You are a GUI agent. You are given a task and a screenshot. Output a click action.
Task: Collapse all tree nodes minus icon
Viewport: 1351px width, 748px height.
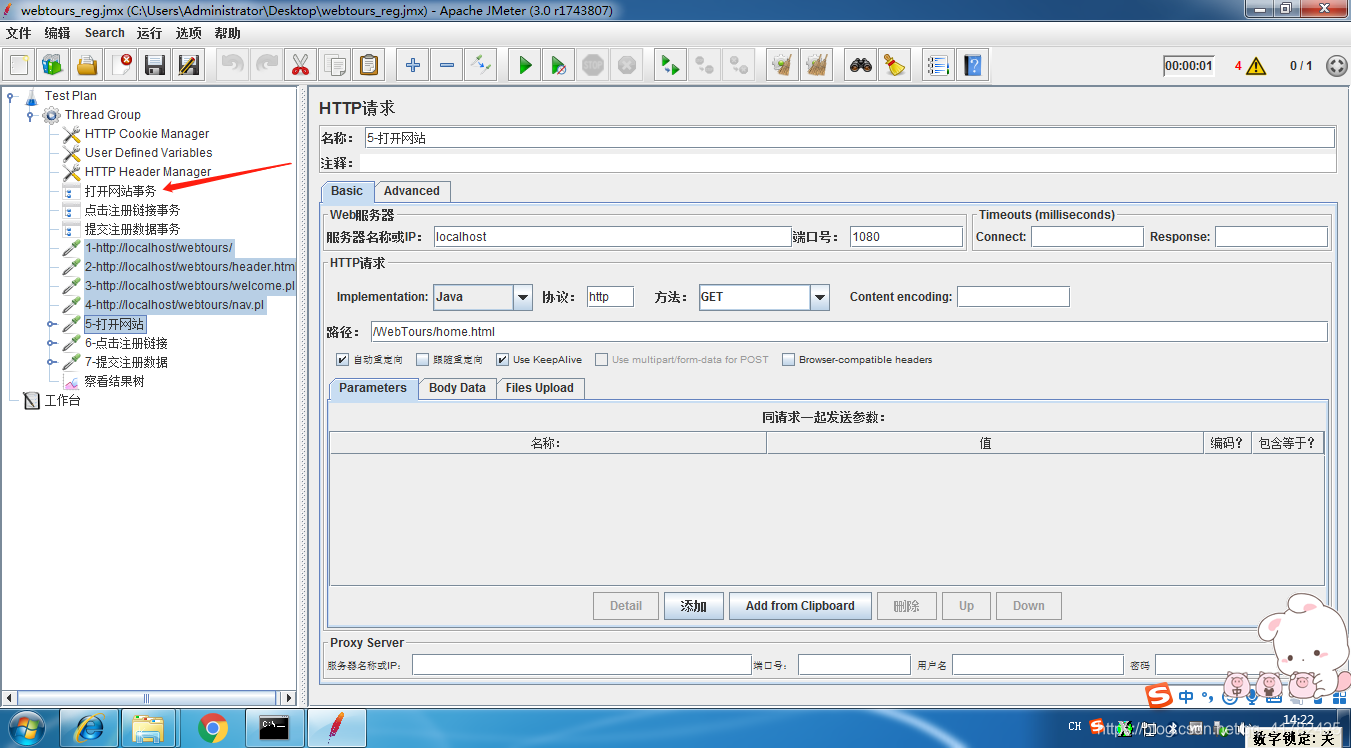click(x=446, y=66)
